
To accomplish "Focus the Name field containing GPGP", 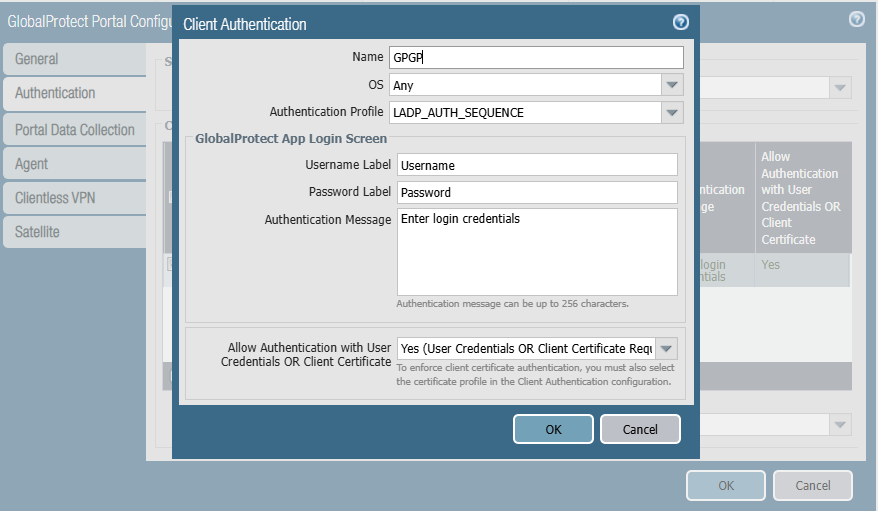I will pyautogui.click(x=536, y=58).
